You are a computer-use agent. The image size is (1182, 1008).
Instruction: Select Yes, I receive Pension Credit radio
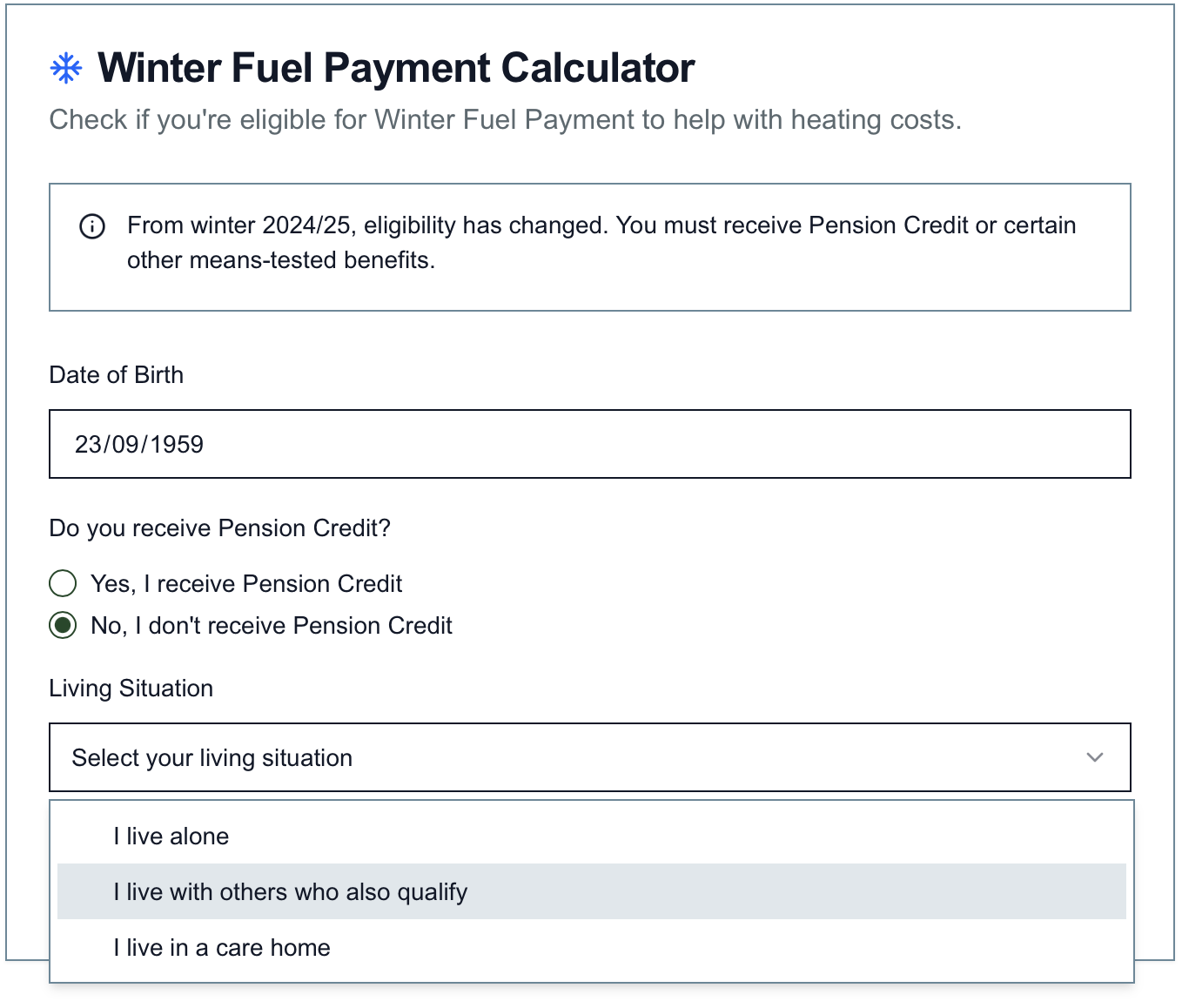tap(63, 583)
